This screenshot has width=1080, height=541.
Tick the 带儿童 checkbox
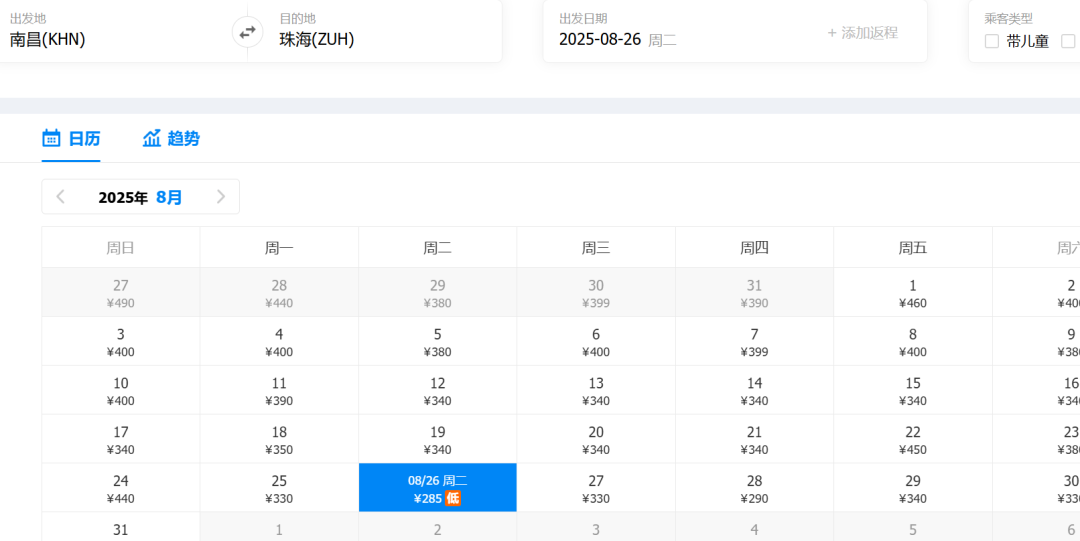point(992,41)
